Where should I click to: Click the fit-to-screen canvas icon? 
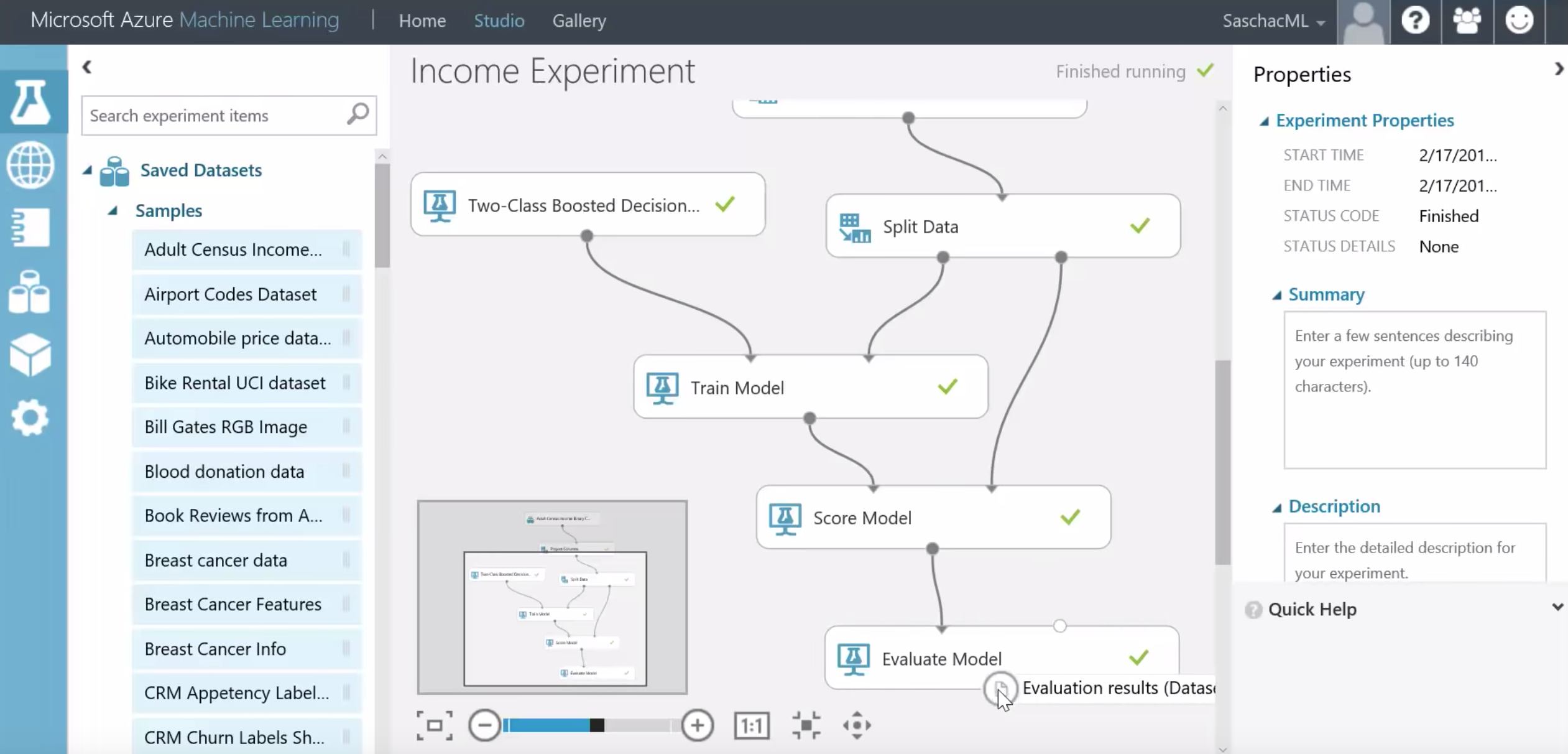point(435,725)
